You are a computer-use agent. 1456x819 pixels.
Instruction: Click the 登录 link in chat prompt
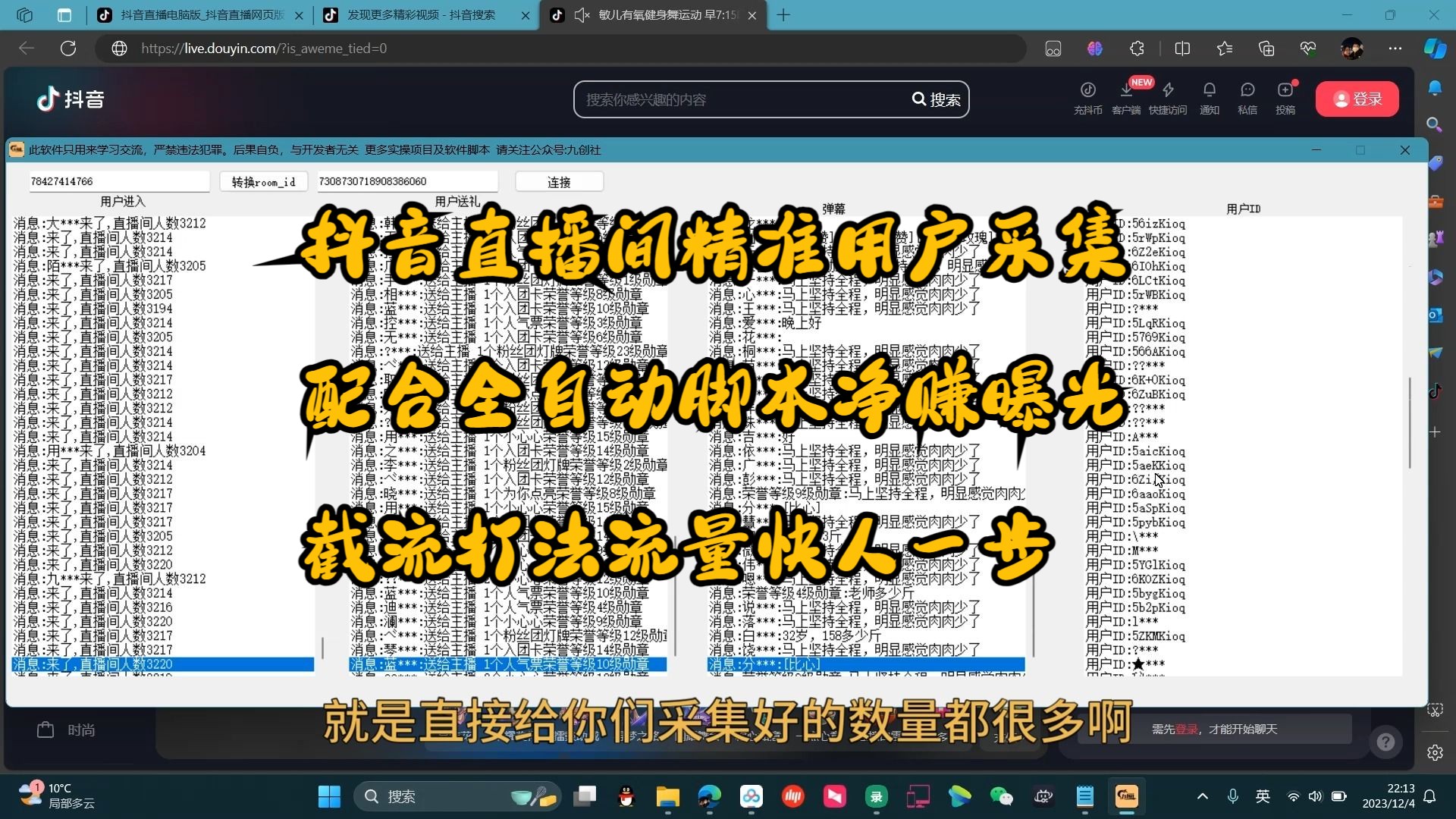pos(1187,729)
